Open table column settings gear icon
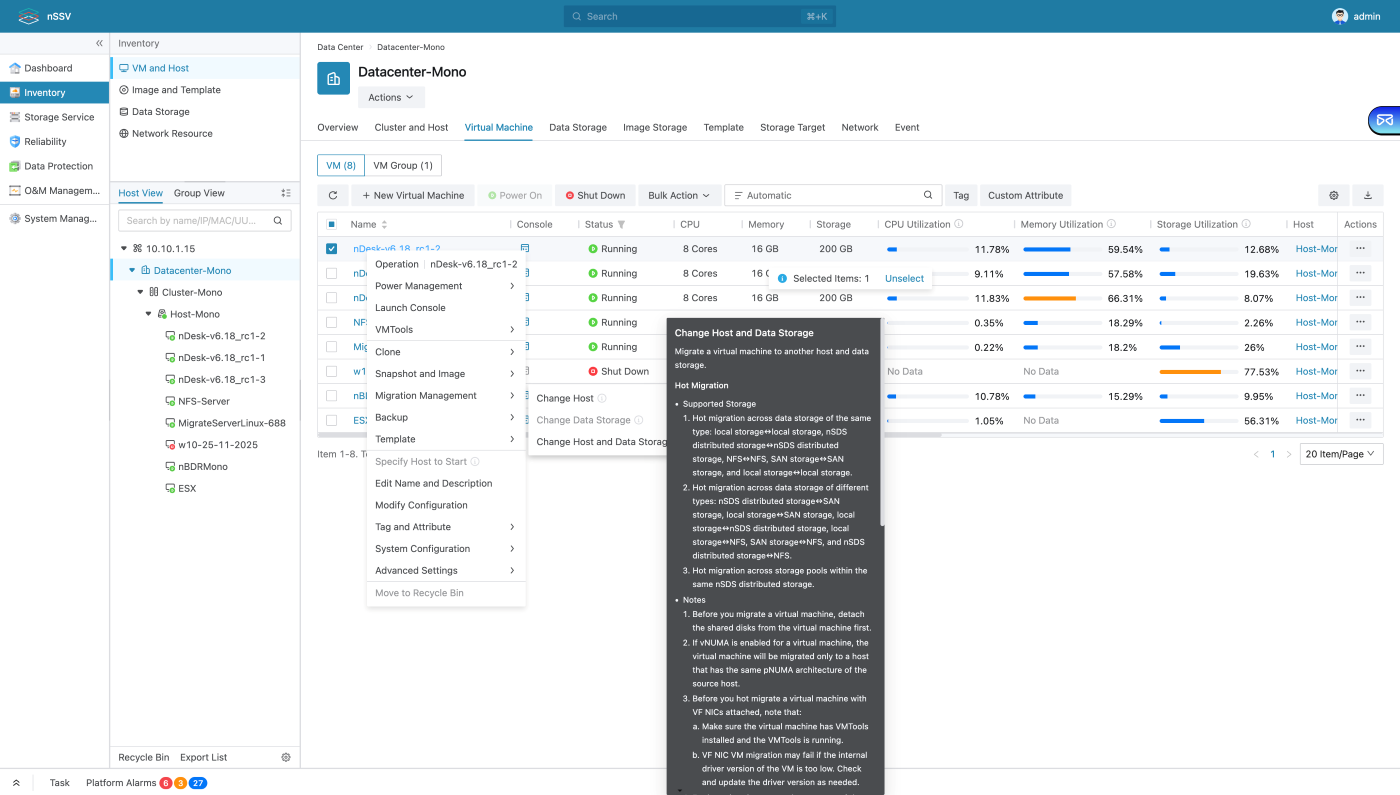The image size is (1400, 795). click(1333, 195)
